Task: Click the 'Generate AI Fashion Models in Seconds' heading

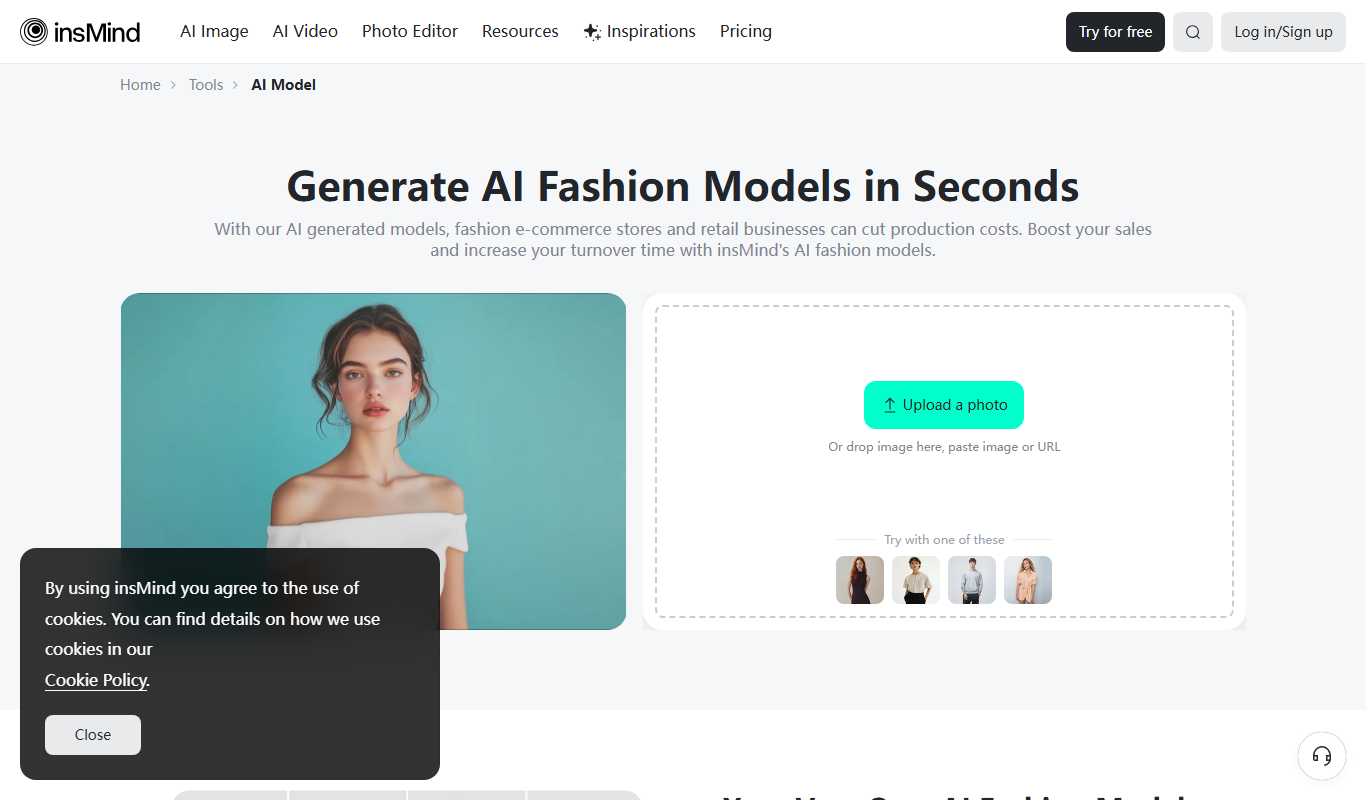Action: click(x=683, y=186)
